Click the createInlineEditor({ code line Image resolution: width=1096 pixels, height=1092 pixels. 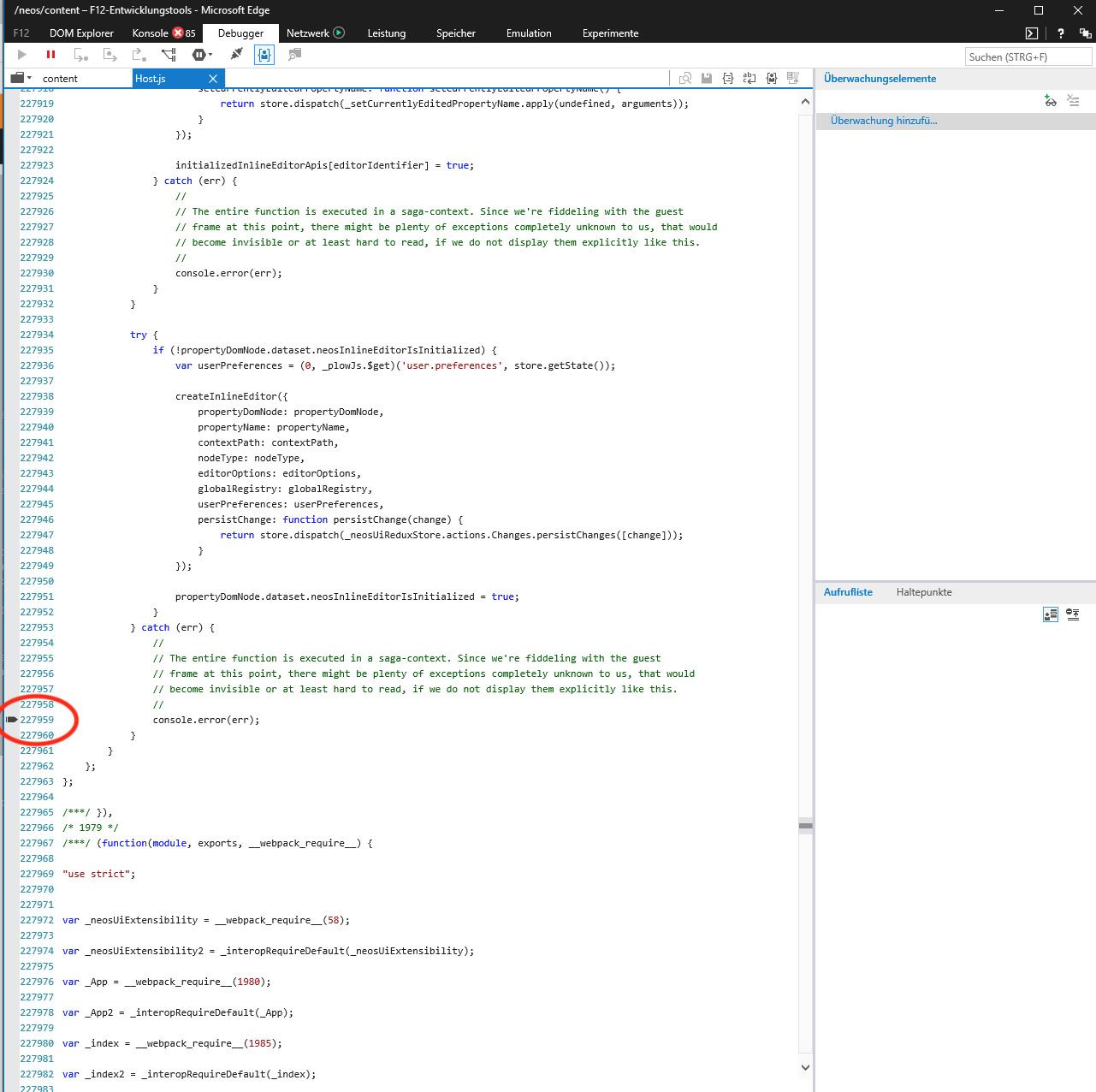pos(232,396)
